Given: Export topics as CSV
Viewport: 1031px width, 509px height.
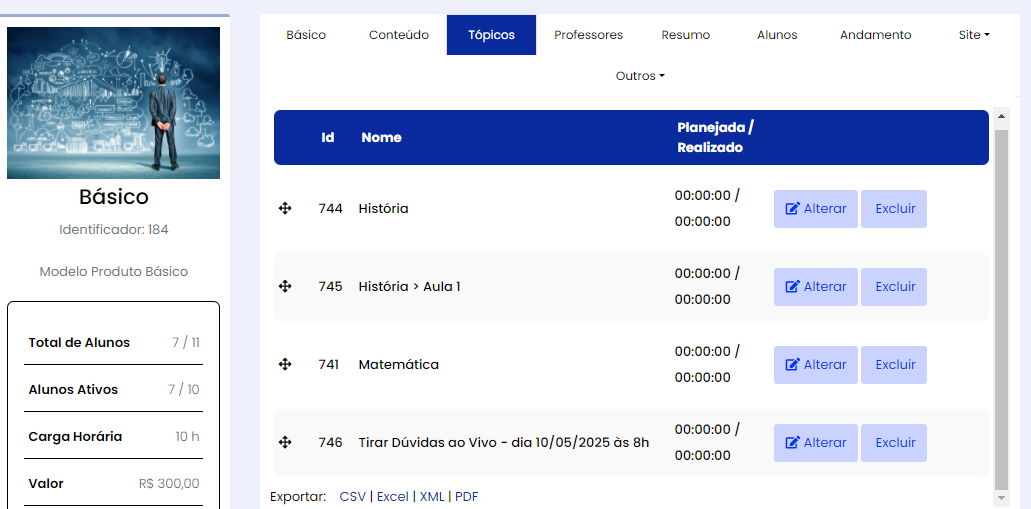Looking at the screenshot, I should (x=352, y=497).
